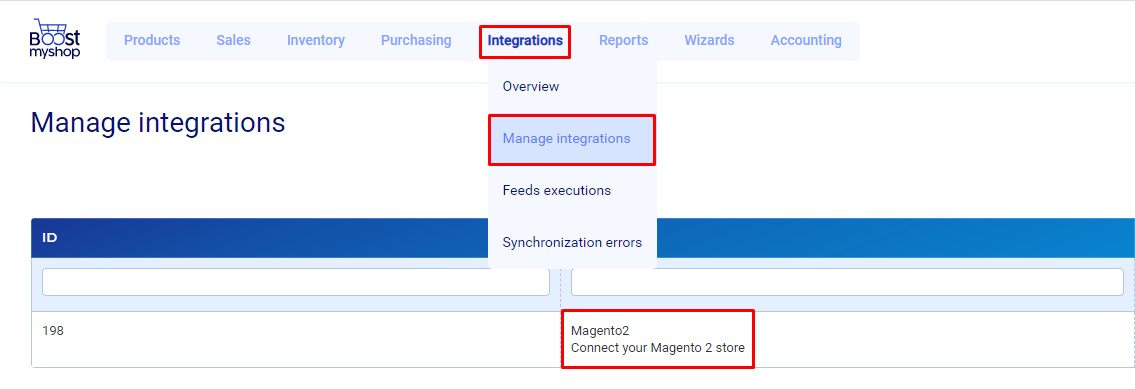Open the Purchasing menu

pos(416,41)
